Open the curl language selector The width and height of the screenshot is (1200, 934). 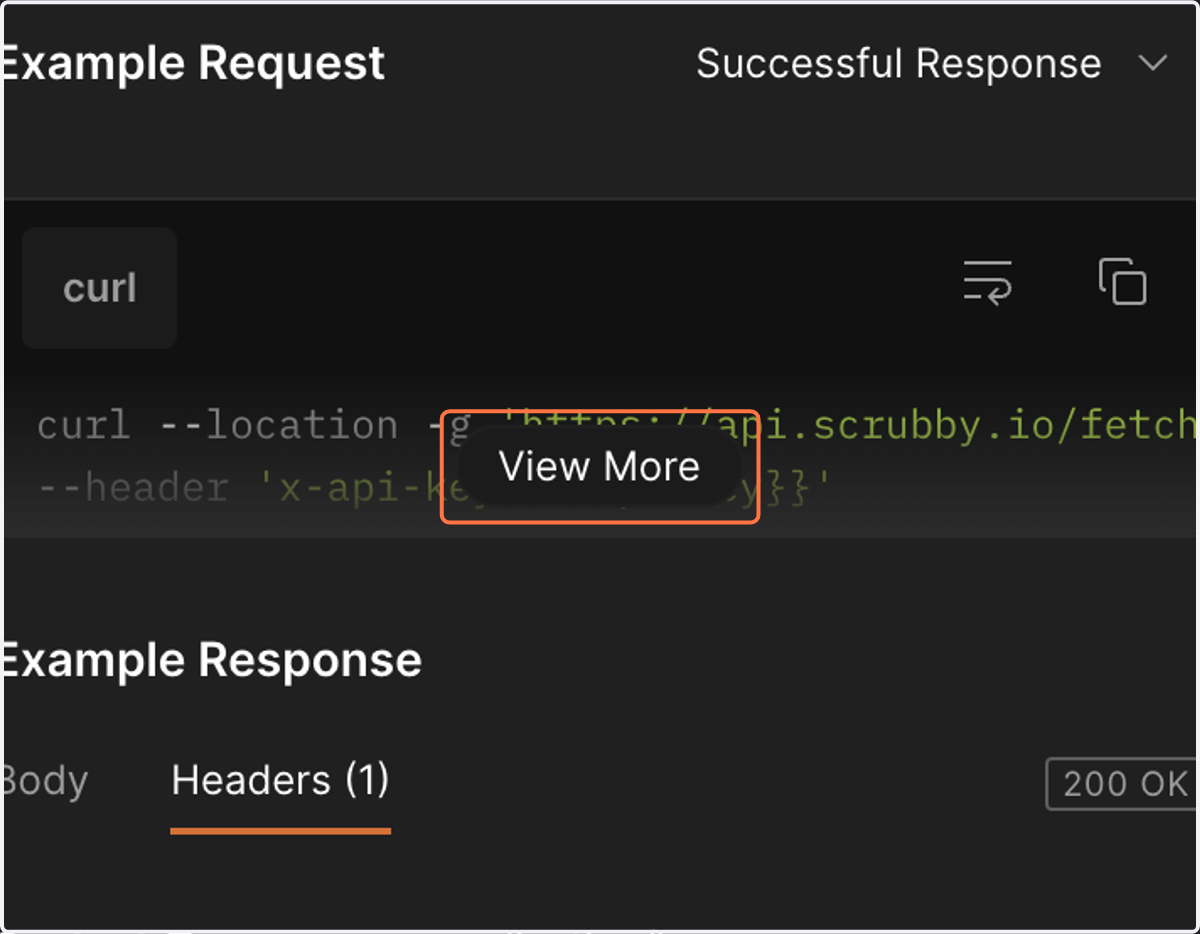click(99, 288)
